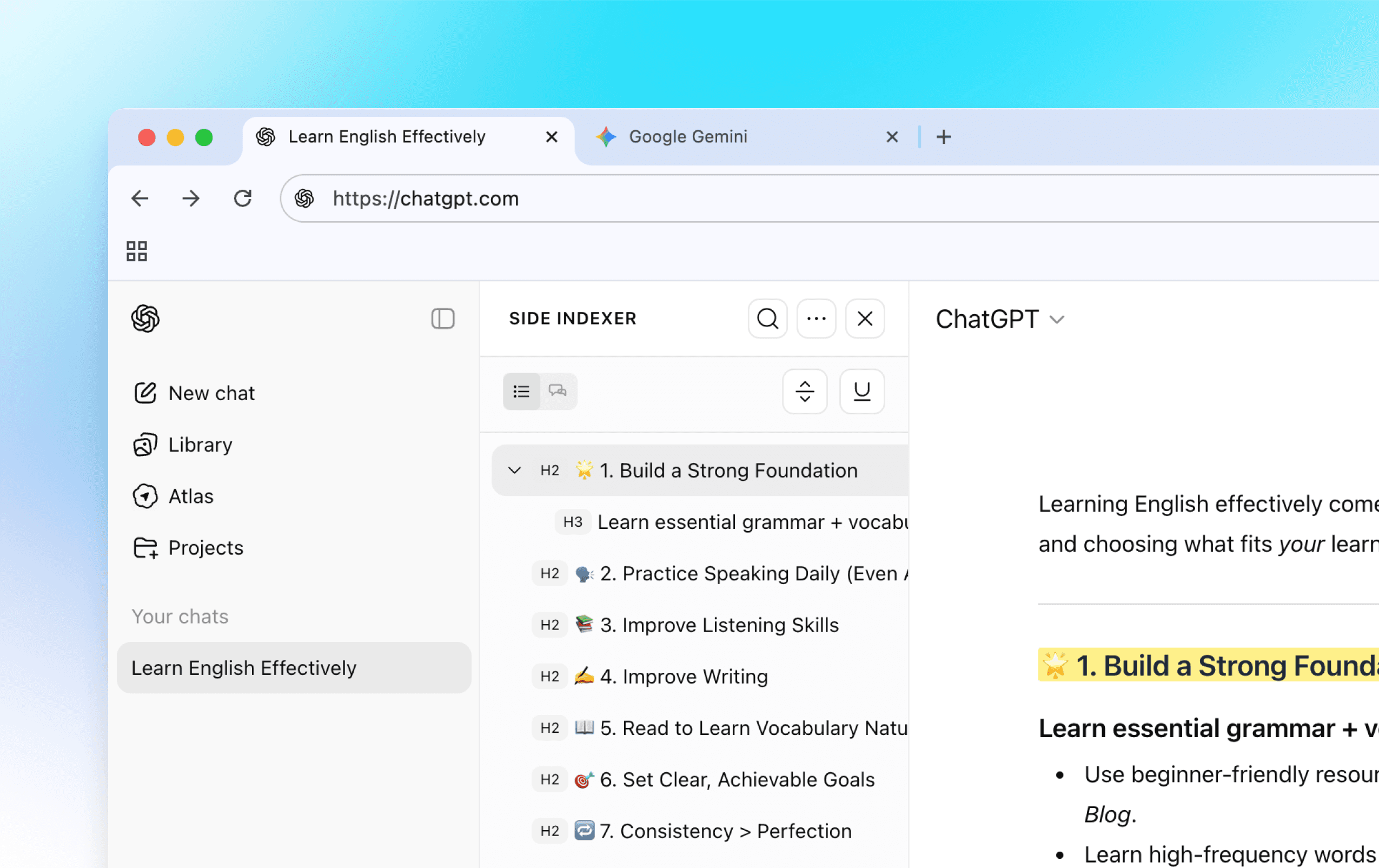Open the Side Indexer more options menu
Image resolution: width=1379 pixels, height=868 pixels.
point(816,319)
